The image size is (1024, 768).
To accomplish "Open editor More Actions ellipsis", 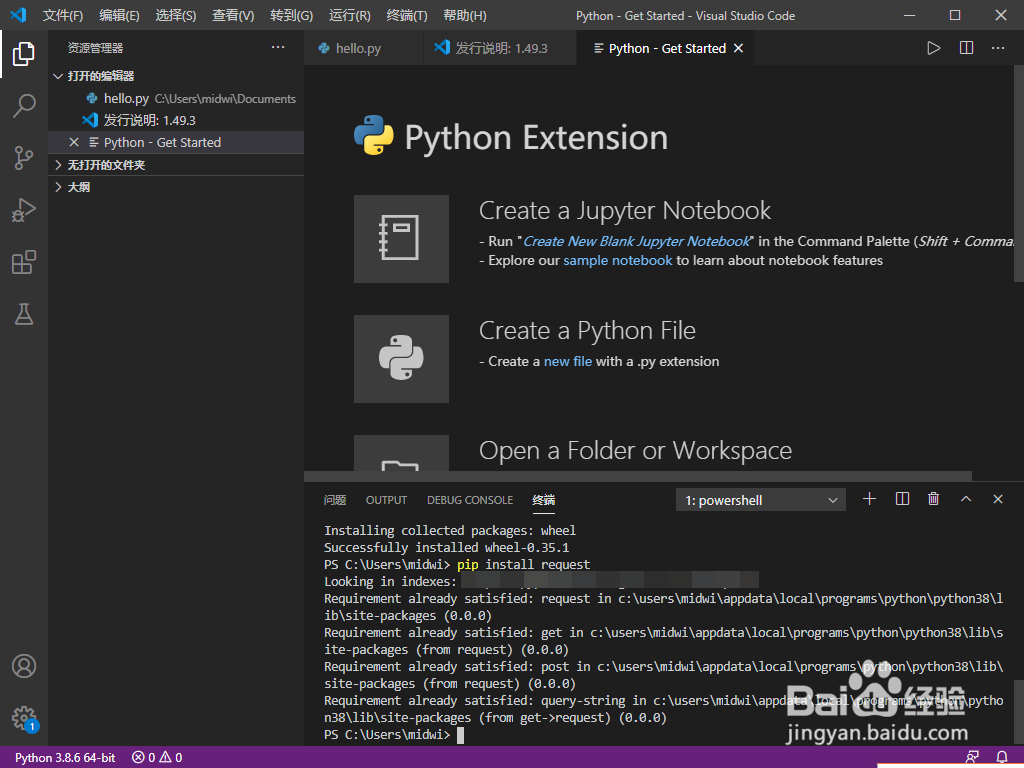I will click(x=997, y=48).
